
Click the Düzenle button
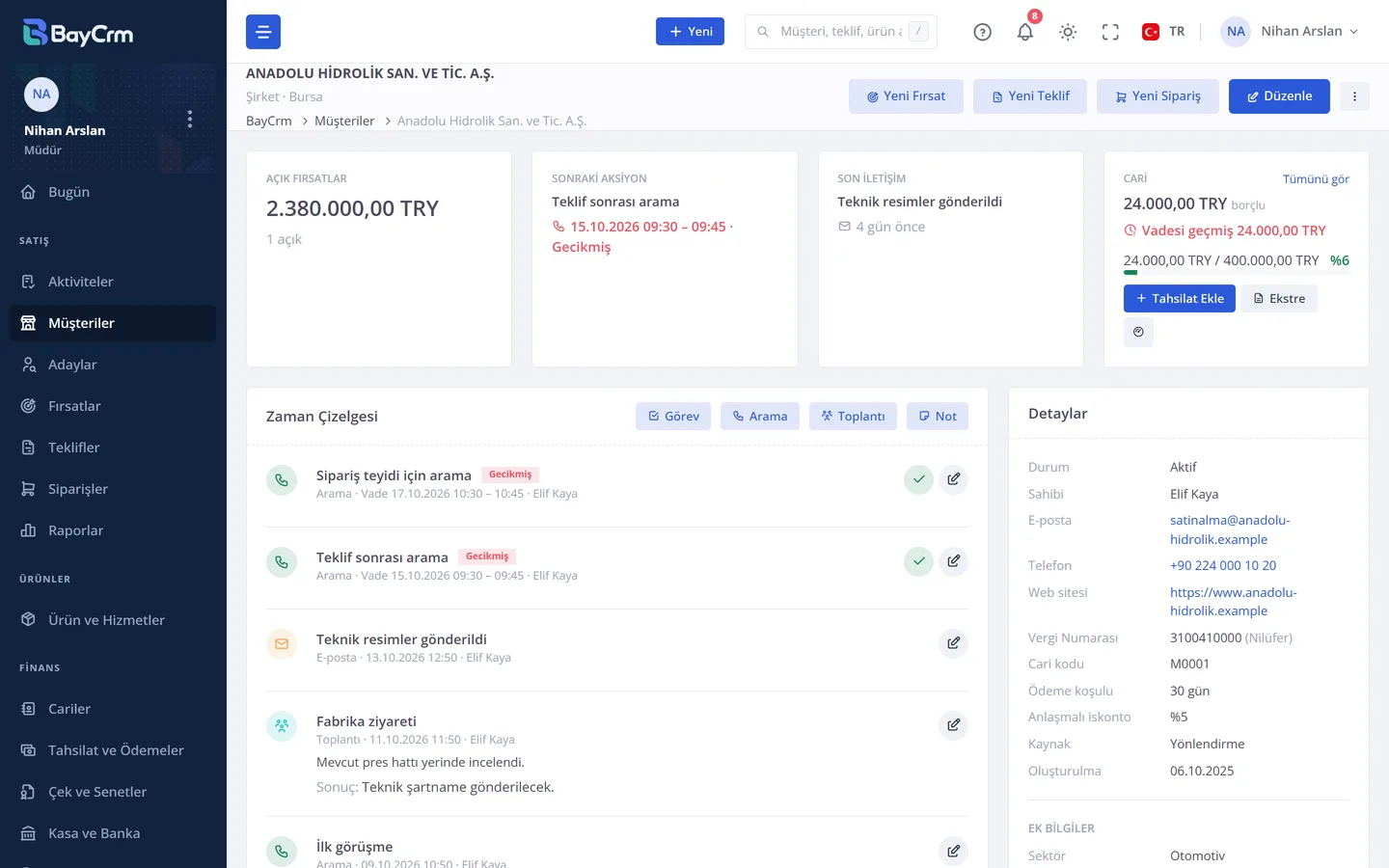click(x=1279, y=96)
